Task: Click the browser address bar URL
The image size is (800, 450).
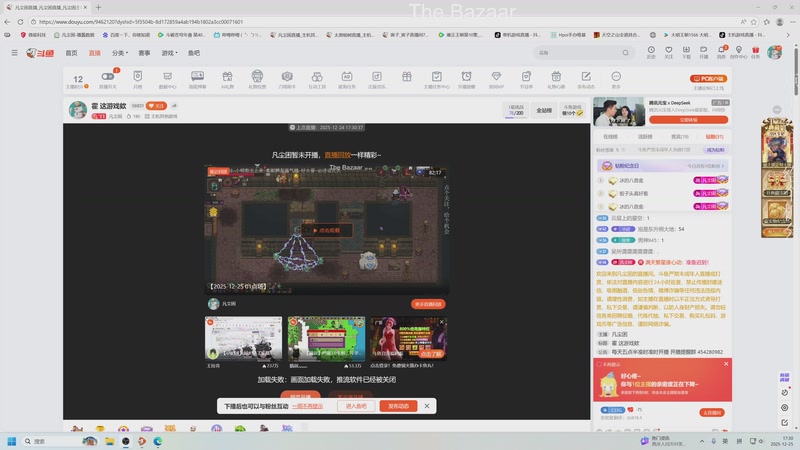Action: tap(141, 22)
